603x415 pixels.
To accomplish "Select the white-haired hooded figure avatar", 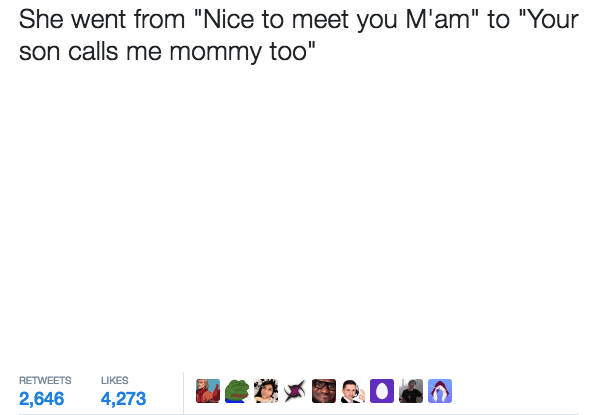I will 440,391.
